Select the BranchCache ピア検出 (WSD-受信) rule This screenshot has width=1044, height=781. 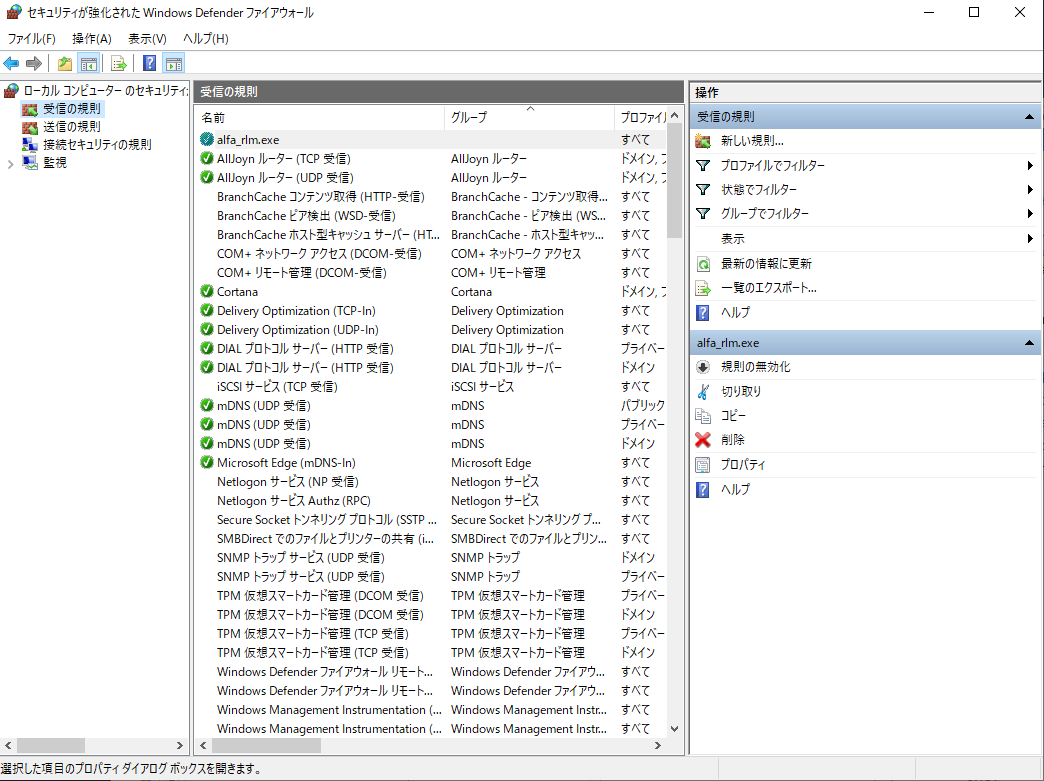[x=432, y=216]
